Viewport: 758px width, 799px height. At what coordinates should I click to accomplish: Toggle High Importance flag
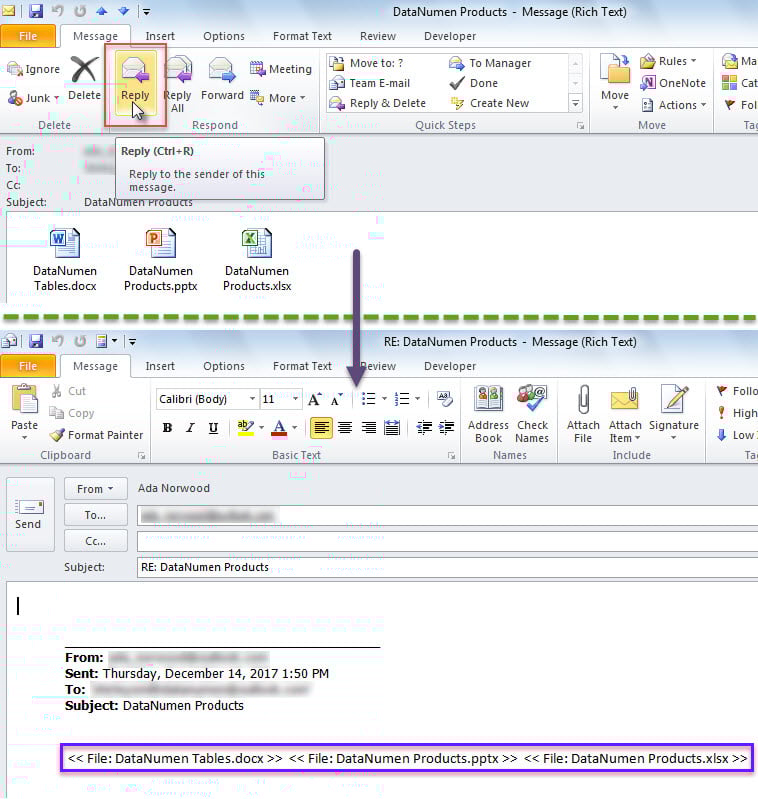[737, 413]
